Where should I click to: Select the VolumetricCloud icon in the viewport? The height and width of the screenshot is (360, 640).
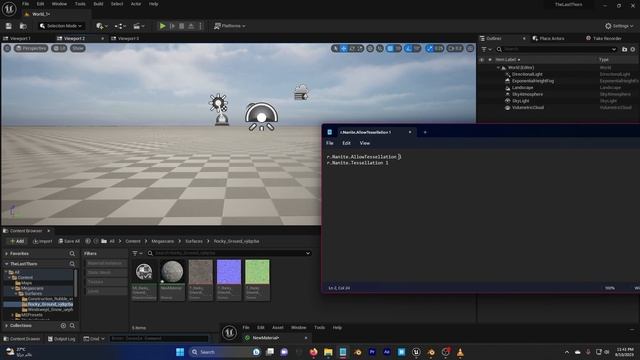[x=301, y=93]
